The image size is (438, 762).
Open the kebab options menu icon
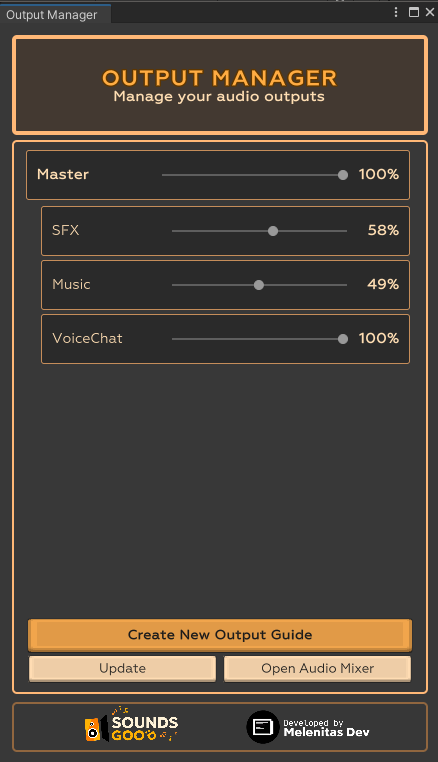click(x=396, y=12)
